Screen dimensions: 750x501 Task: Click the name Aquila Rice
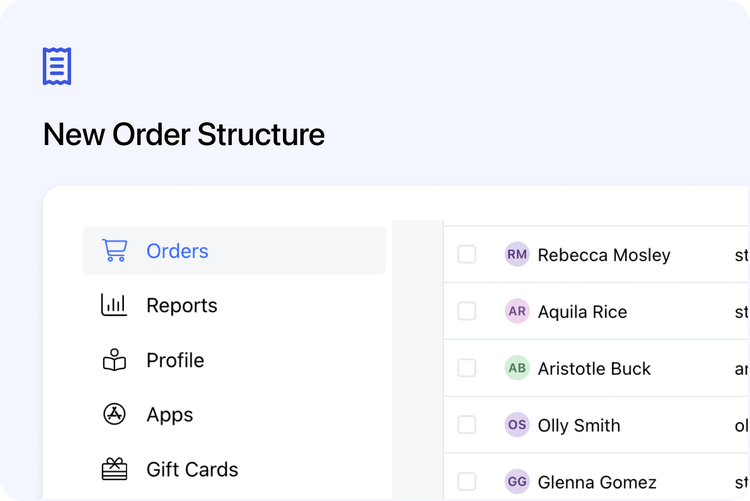pyautogui.click(x=582, y=312)
